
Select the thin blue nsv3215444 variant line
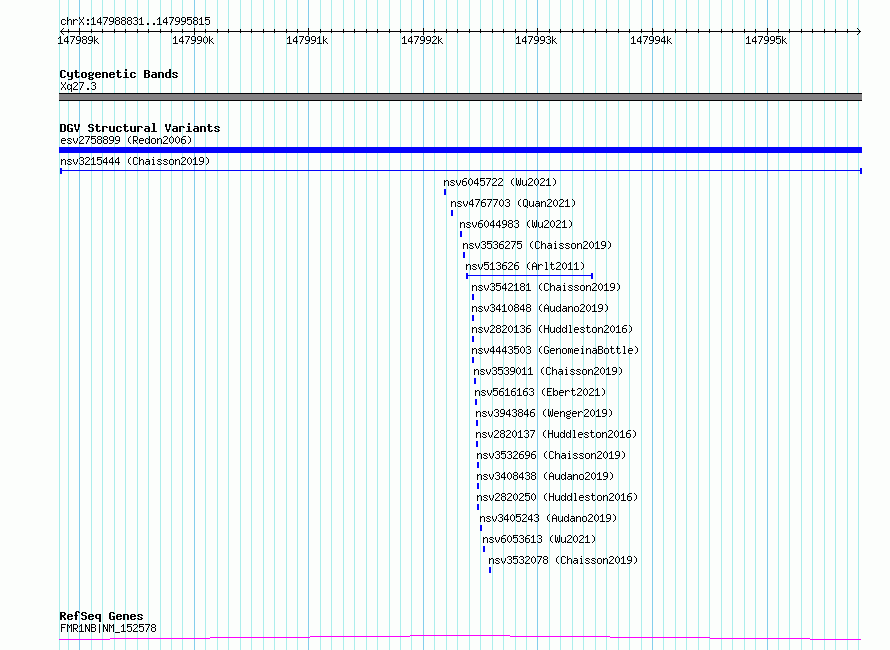(x=460, y=170)
